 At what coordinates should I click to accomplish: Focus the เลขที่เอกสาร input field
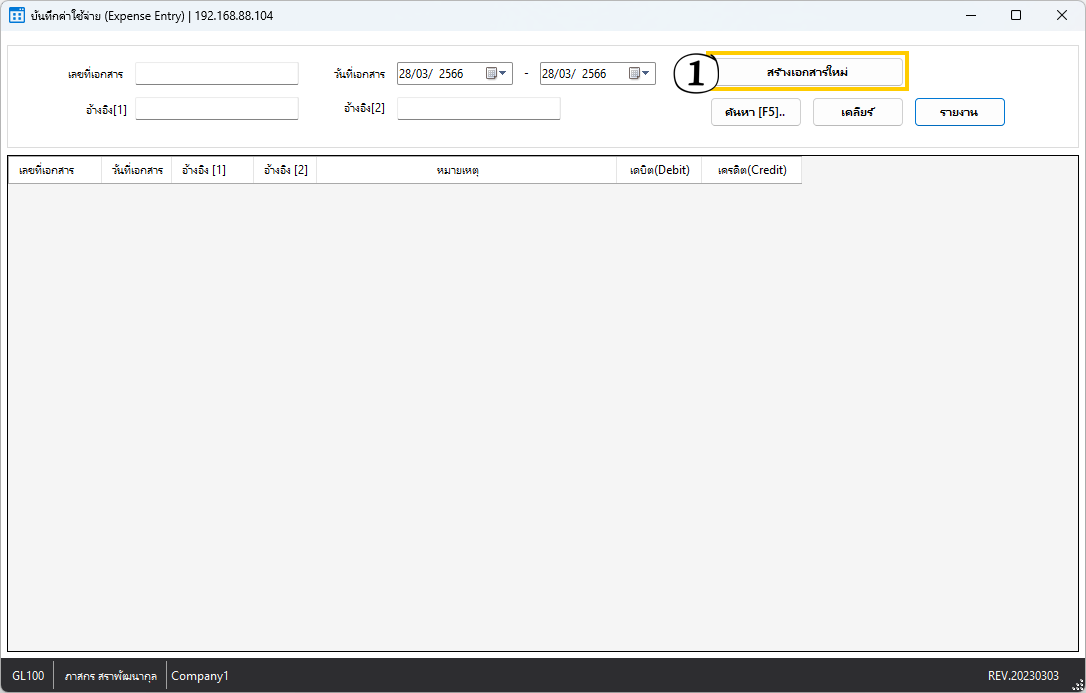pos(217,73)
